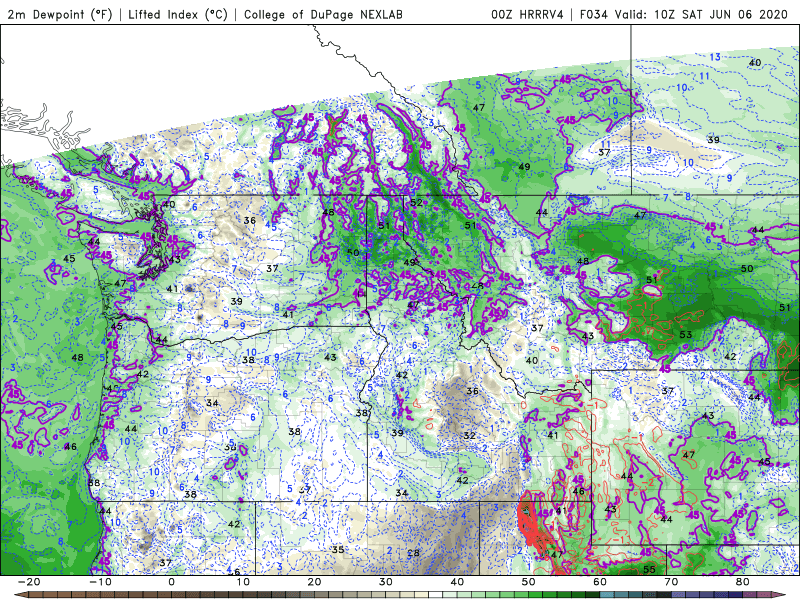
Task: Click the '00Z HRRRV4' model run label
Action: pos(527,14)
